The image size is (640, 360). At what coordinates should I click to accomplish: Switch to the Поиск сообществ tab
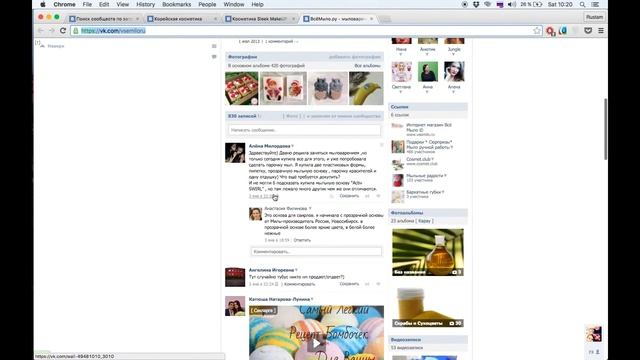pos(104,19)
